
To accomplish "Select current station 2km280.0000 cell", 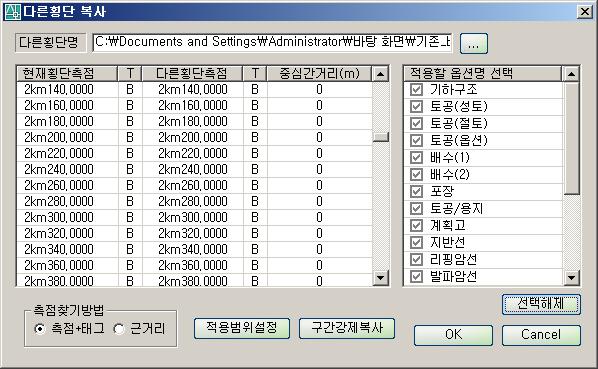I will point(67,202).
